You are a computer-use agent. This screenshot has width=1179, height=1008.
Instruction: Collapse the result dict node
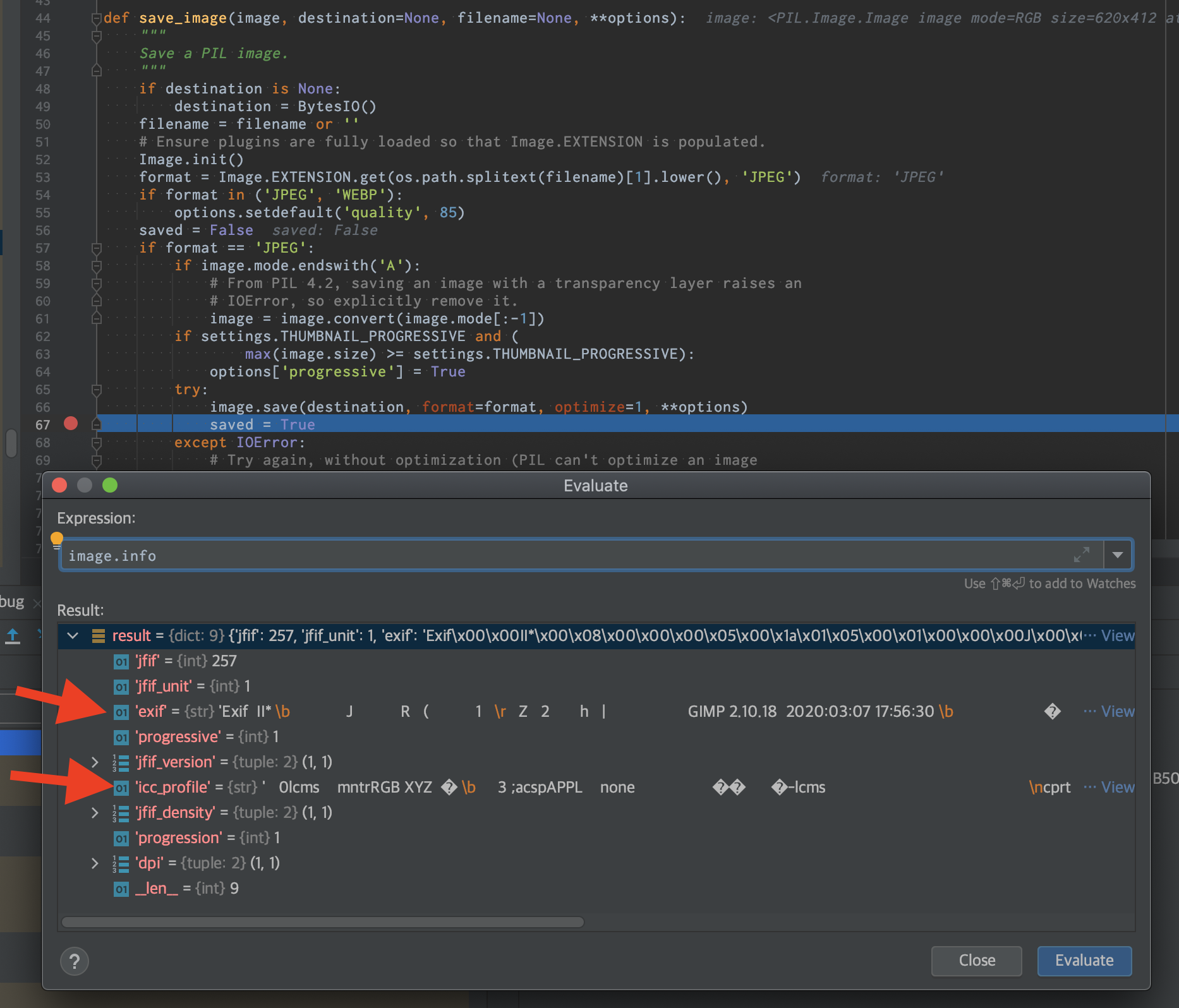point(73,636)
